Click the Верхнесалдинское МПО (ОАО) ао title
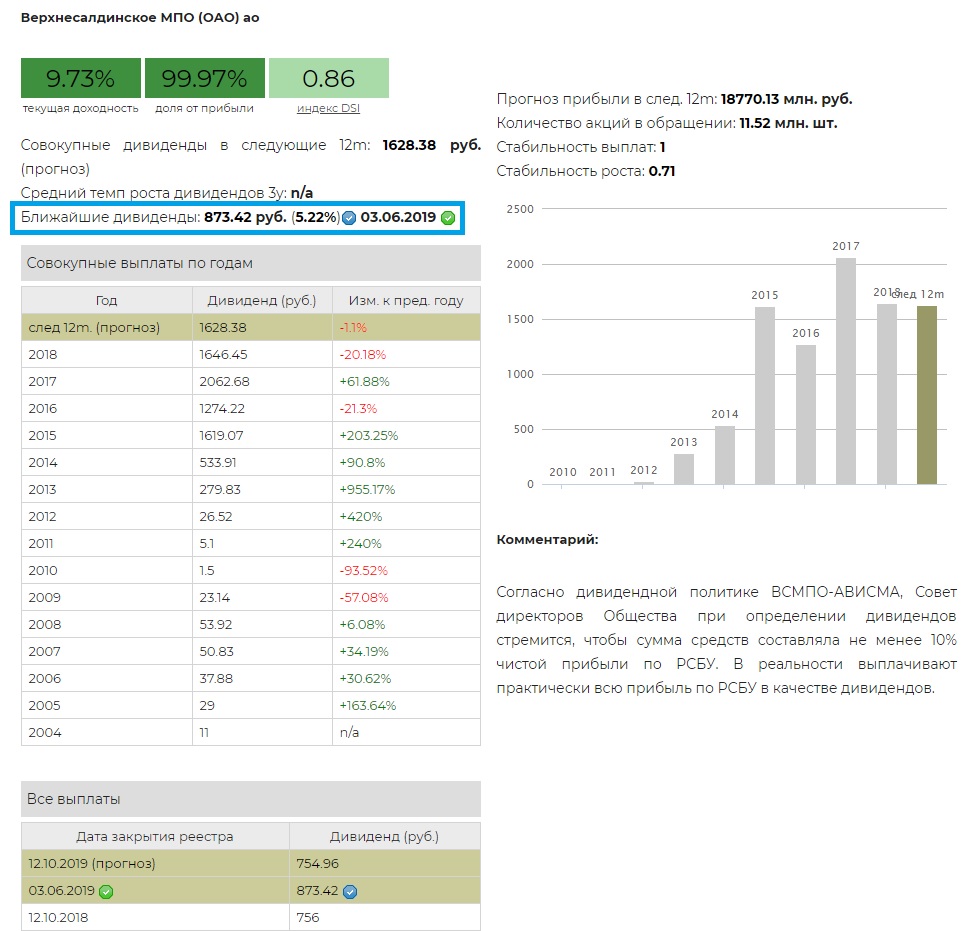Image resolution: width=969 pixels, height=931 pixels. (x=140, y=18)
